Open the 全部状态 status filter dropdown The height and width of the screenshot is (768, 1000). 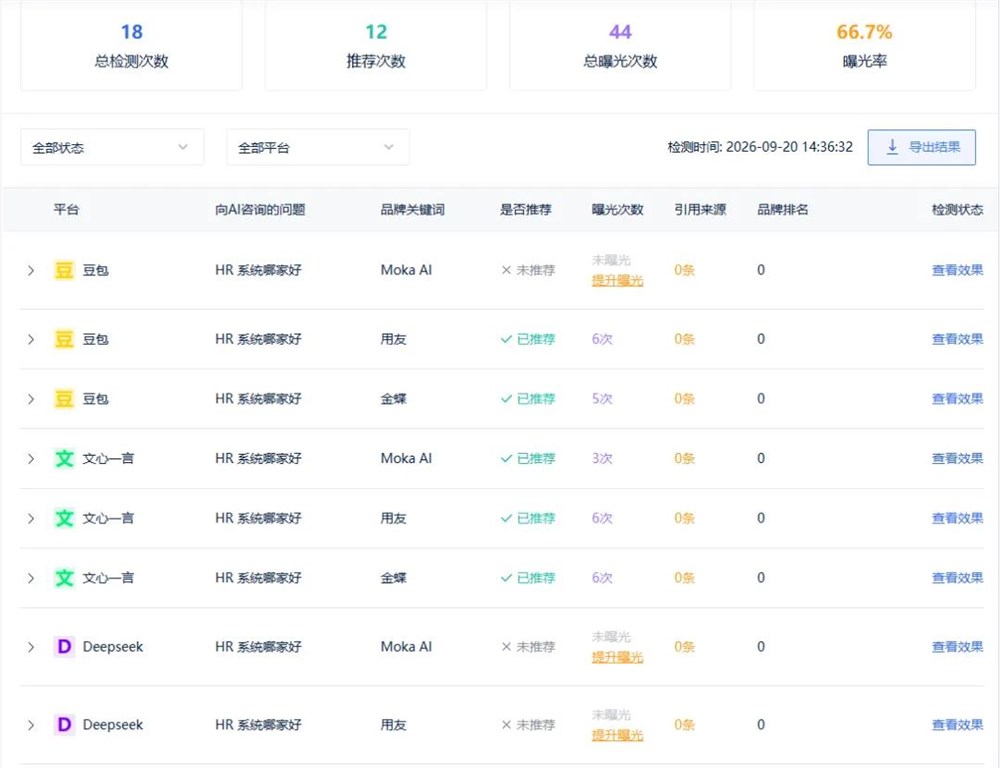point(112,147)
